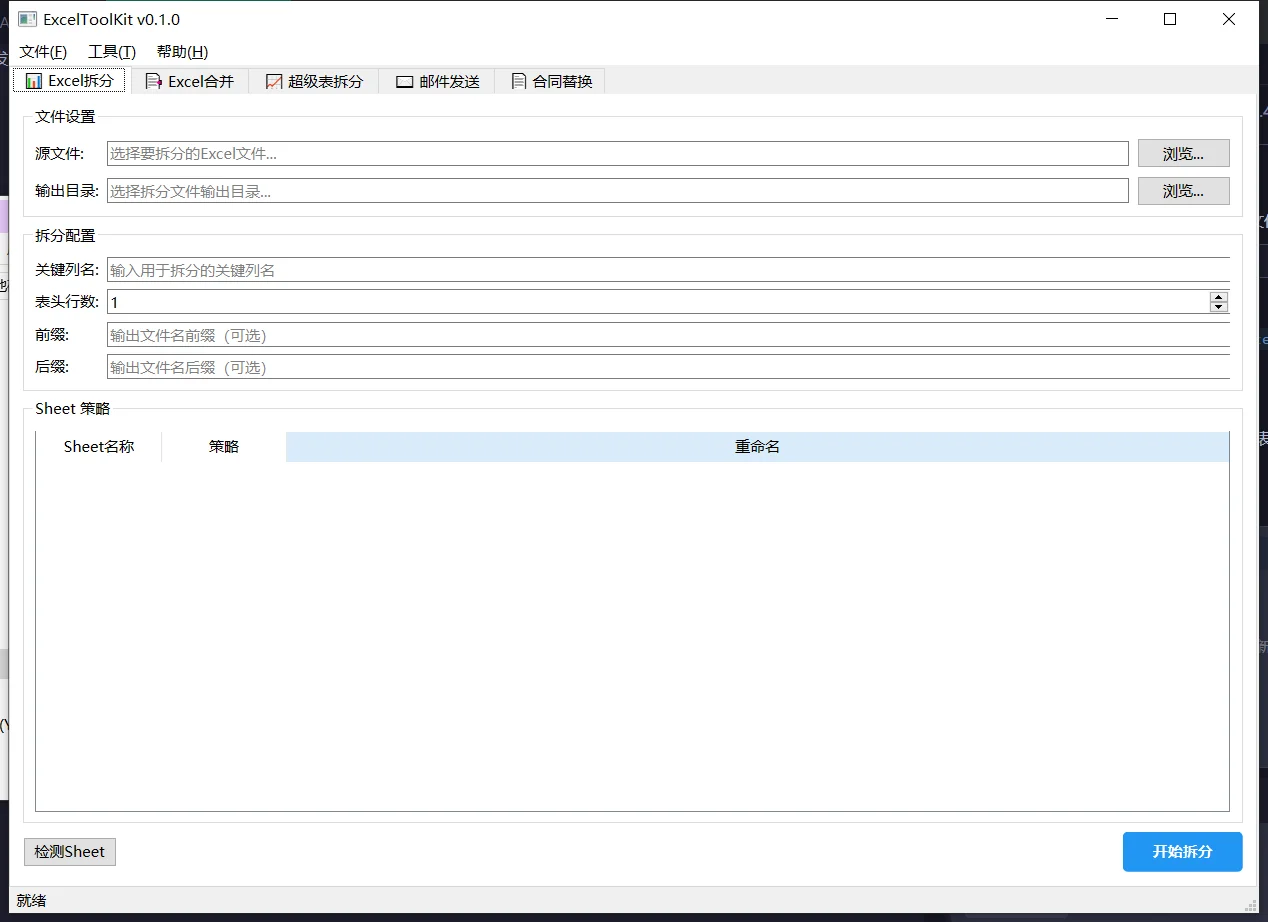Viewport: 1268px width, 922px height.
Task: Decrease 表头行数 with the down arrow
Action: [x=1218, y=307]
